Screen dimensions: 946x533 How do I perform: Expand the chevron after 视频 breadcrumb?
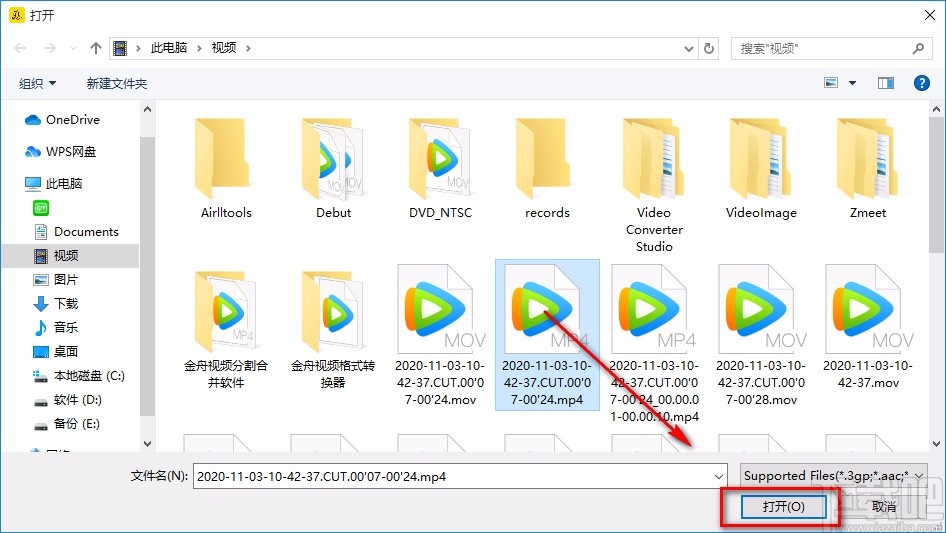pos(248,48)
